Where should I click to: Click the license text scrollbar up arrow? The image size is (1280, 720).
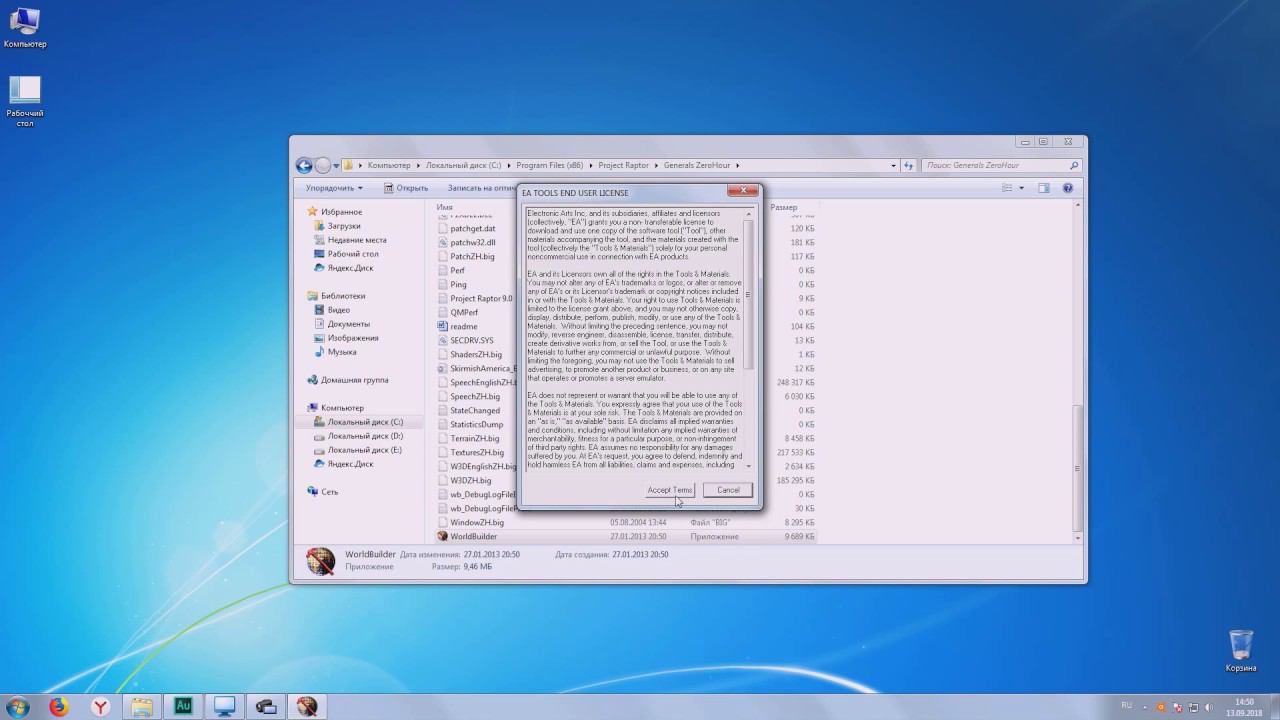[x=748, y=213]
